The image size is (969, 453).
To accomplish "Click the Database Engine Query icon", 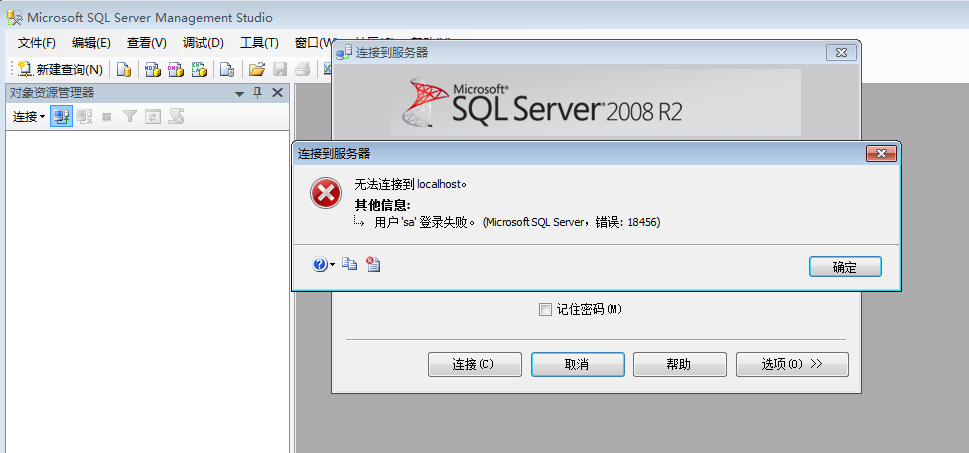I will click(124, 70).
